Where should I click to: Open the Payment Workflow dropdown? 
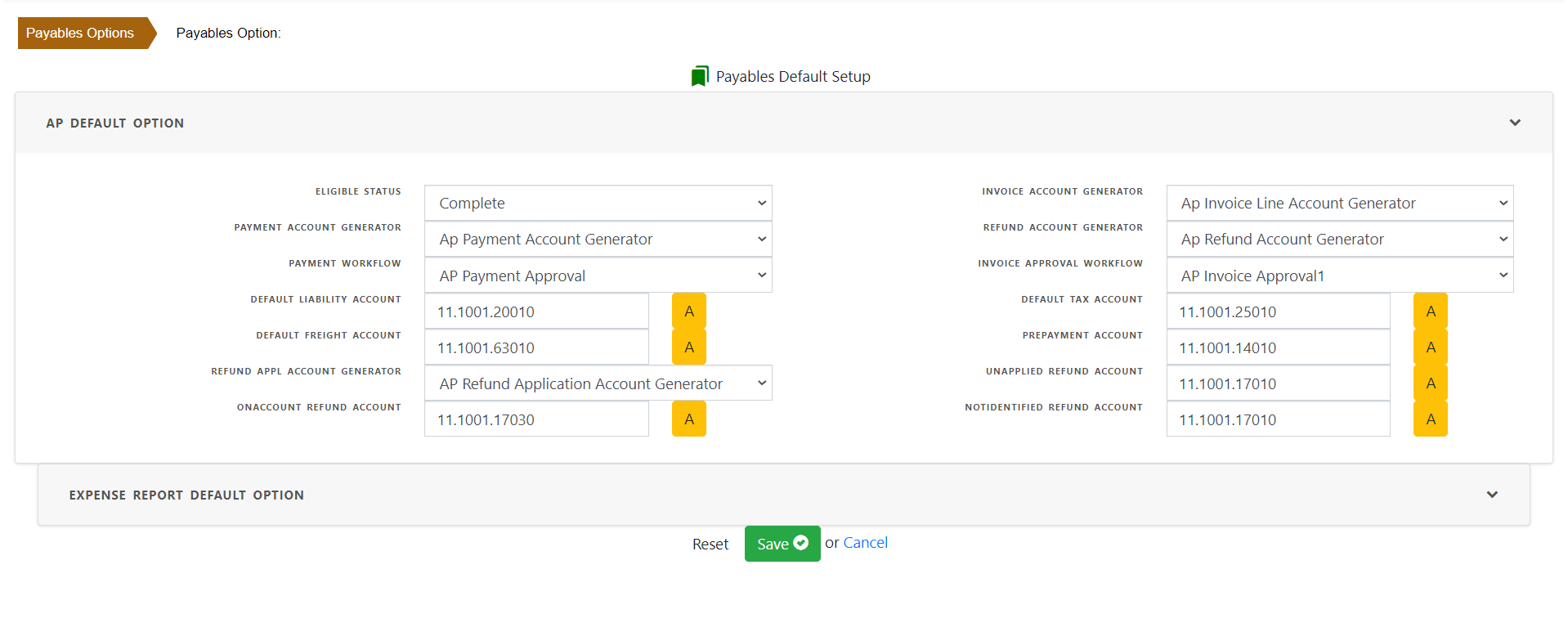[x=598, y=276]
